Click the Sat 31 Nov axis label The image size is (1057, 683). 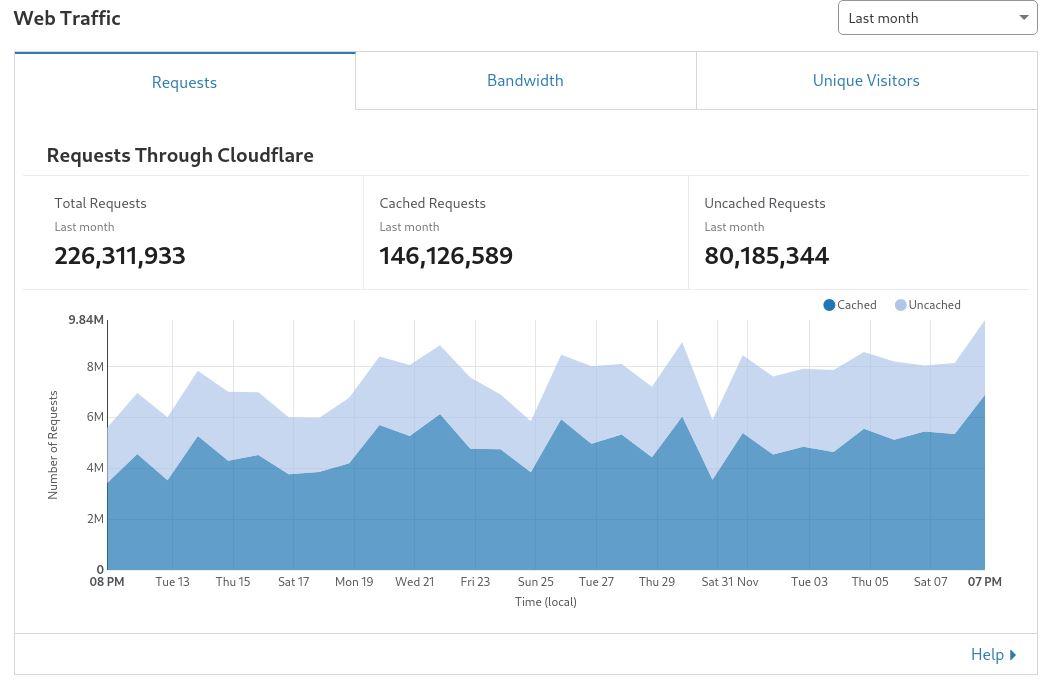click(x=730, y=582)
